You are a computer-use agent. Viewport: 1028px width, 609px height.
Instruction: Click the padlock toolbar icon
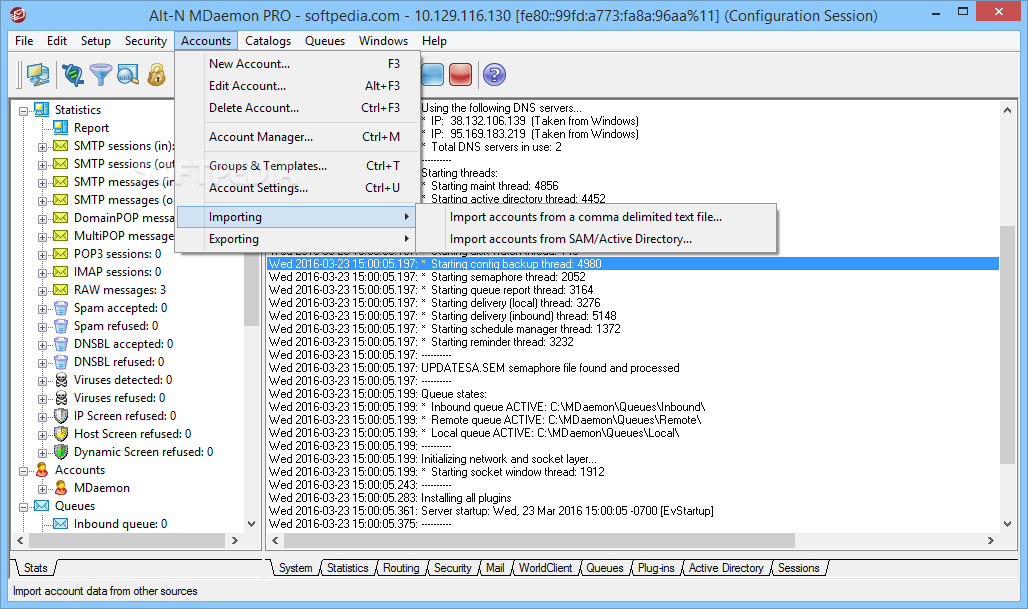tap(156, 75)
